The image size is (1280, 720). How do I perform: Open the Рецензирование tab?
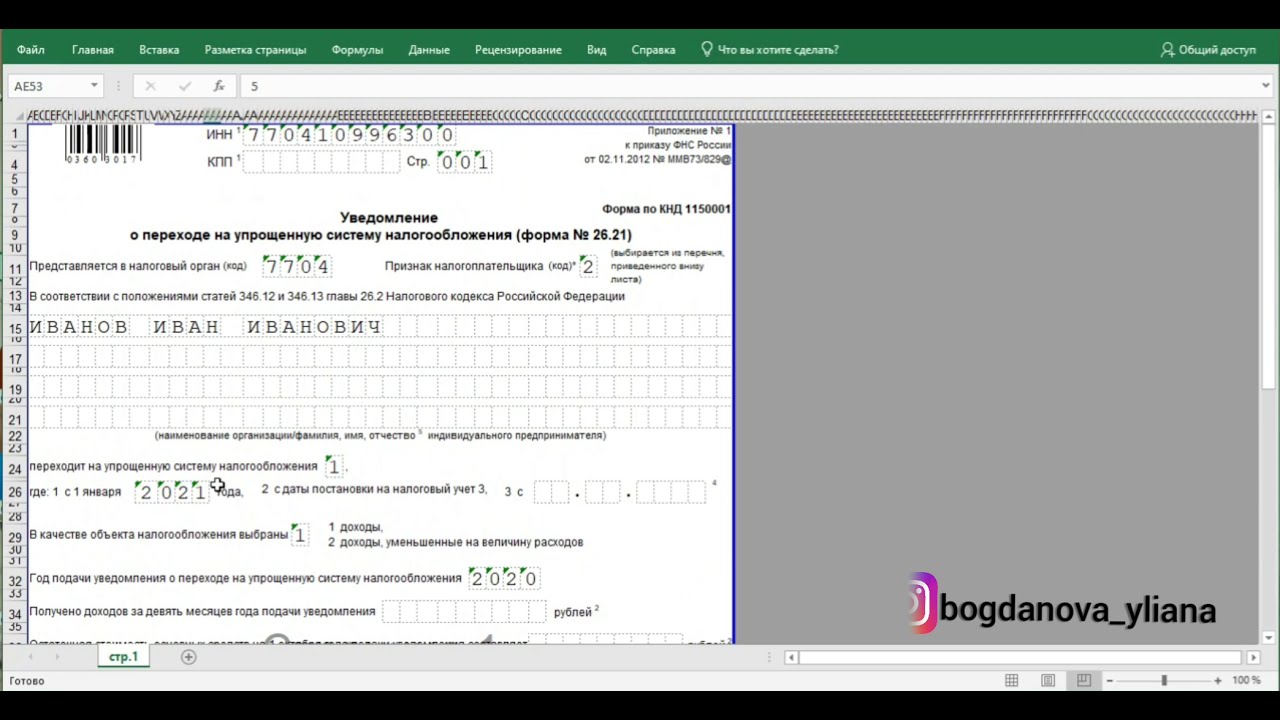click(x=518, y=49)
